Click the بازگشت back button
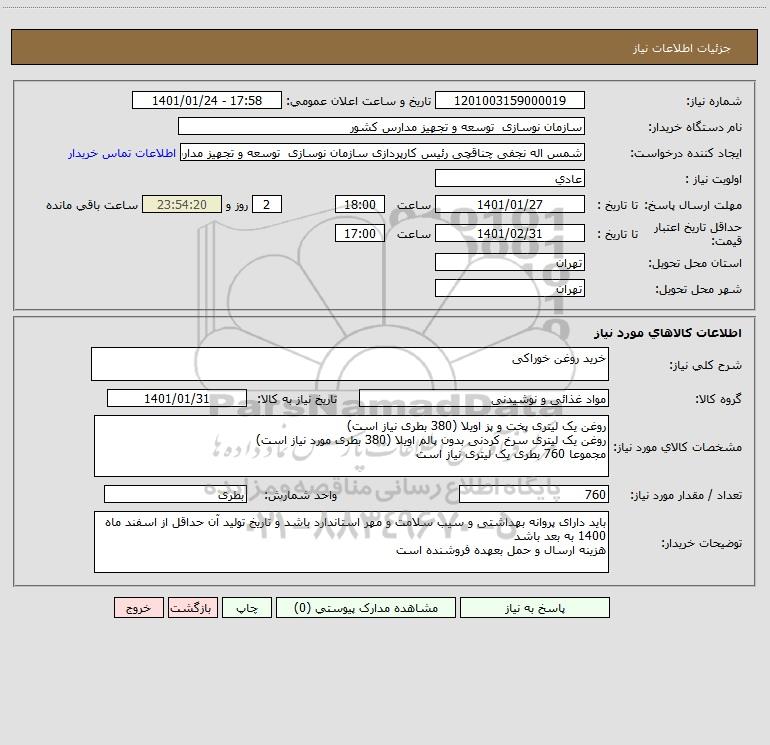 [x=192, y=607]
